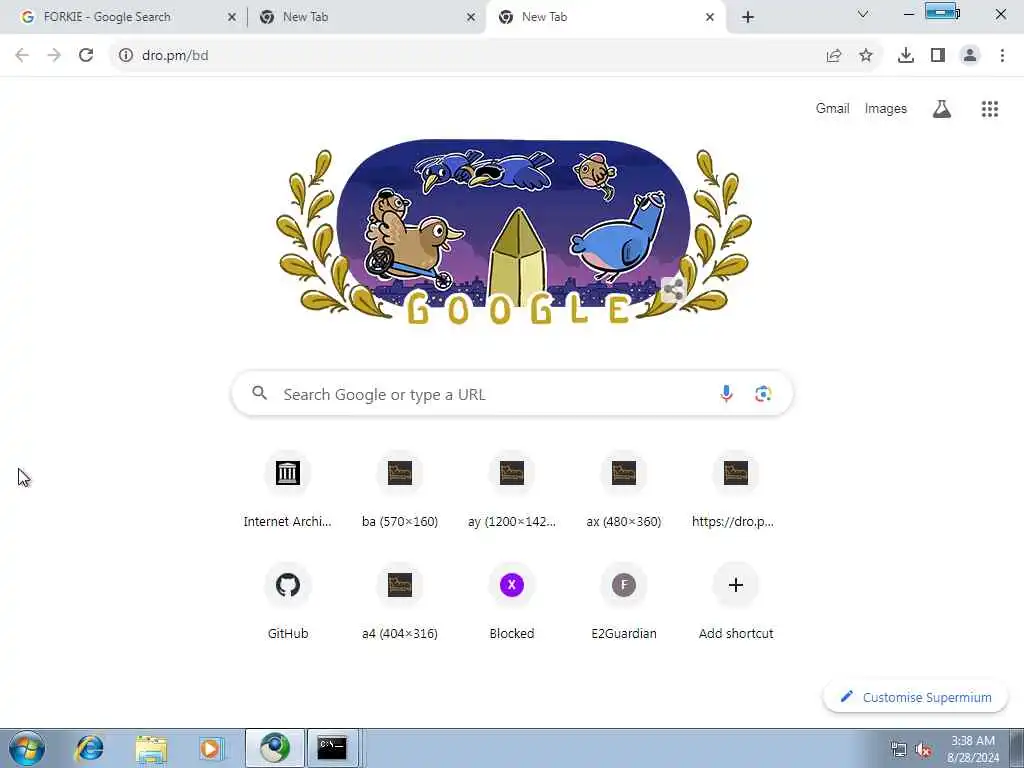Screen dimensions: 1024x768
Task: Open the ay (1200×142...) shortcut
Action: tap(512, 490)
